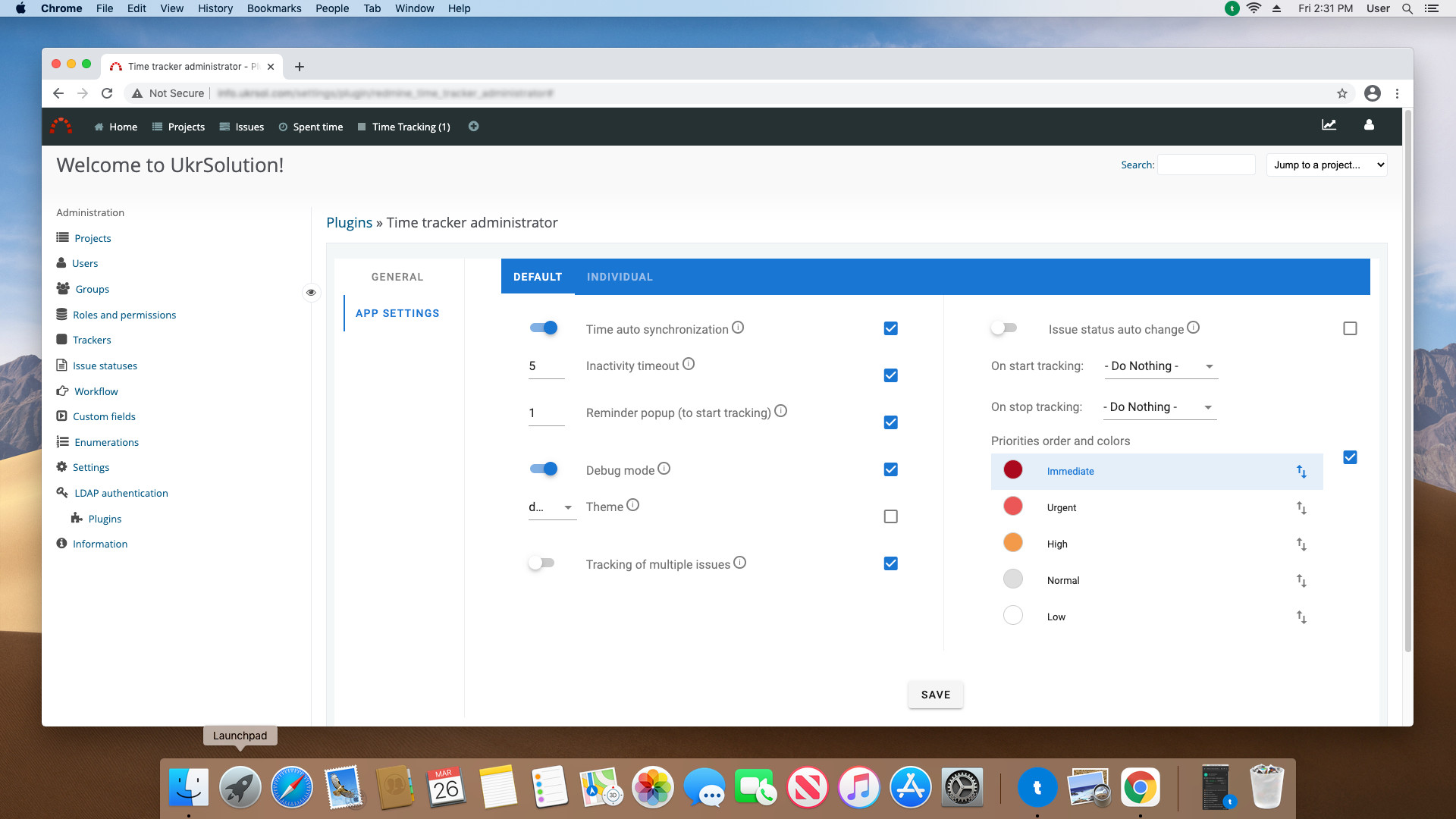
Task: Select the DEFAULT tab
Action: (x=538, y=277)
